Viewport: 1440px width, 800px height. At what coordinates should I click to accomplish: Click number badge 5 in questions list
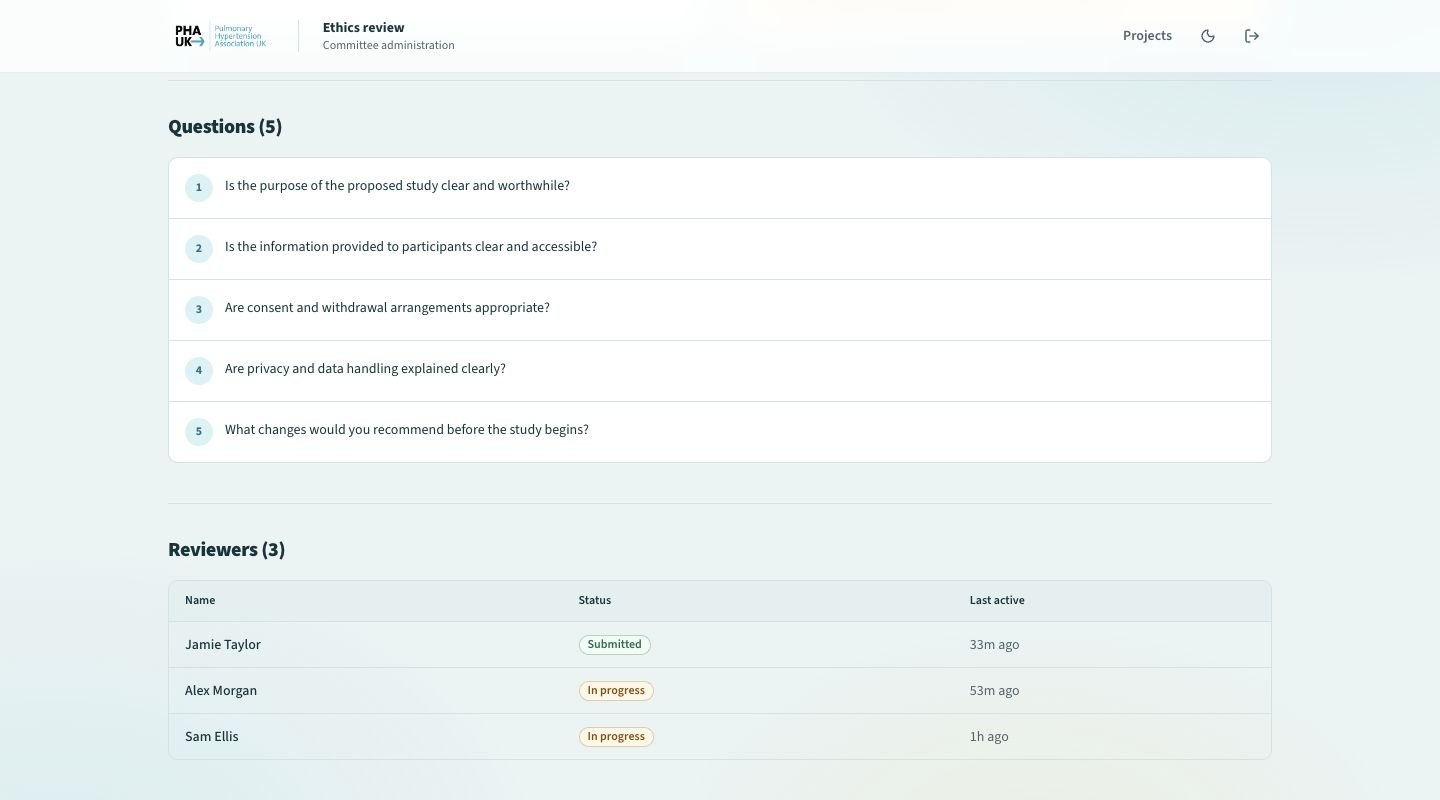coord(199,432)
